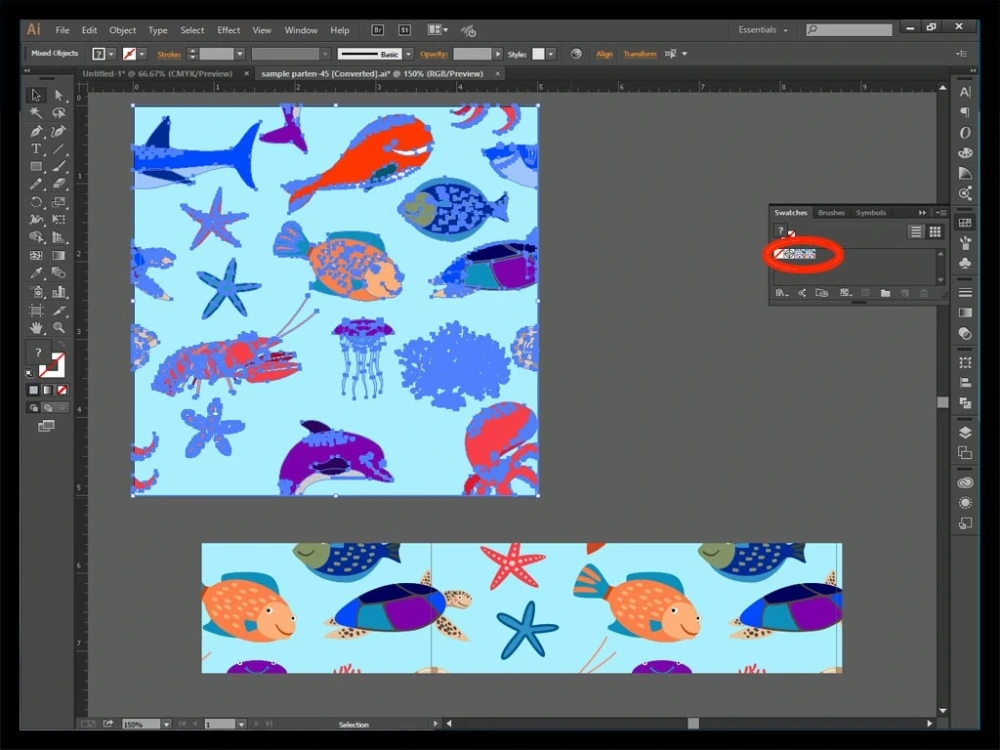The image size is (1000, 750).
Task: Switch to Symbols panel tab
Action: point(871,212)
